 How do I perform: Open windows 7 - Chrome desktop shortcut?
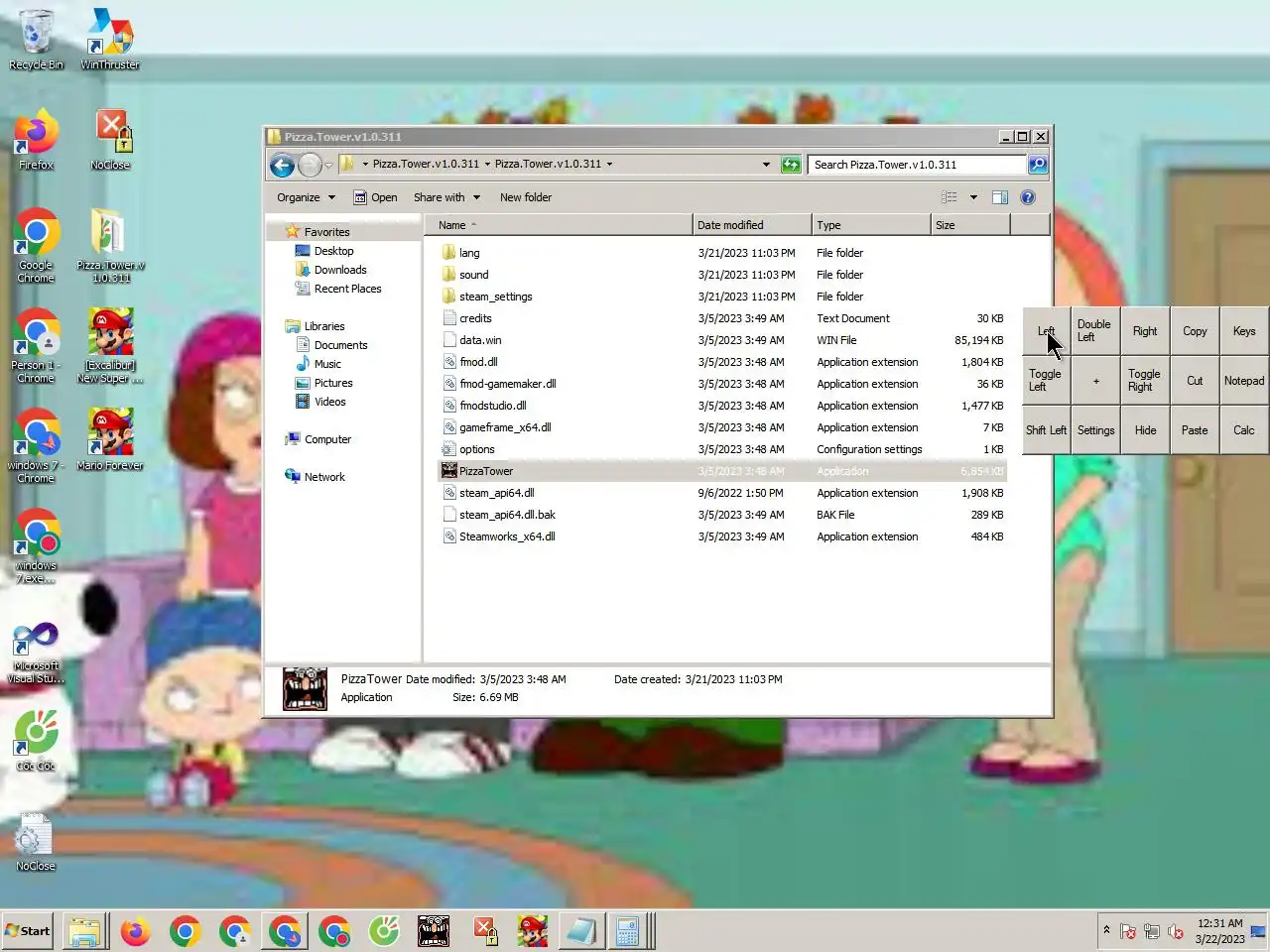coord(36,446)
